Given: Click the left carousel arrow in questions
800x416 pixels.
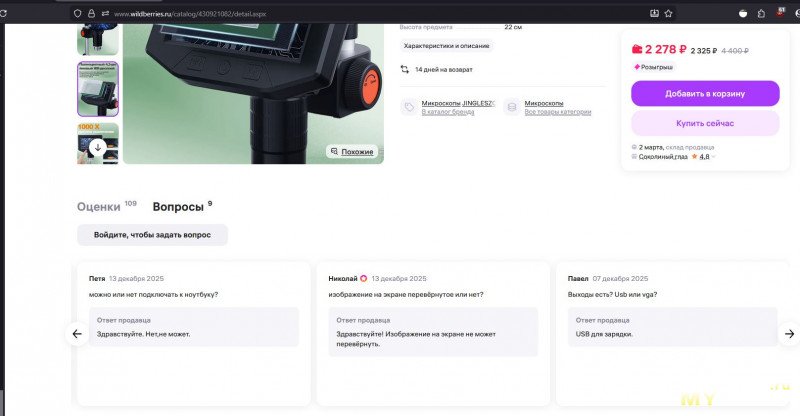Looking at the screenshot, I should pyautogui.click(x=77, y=334).
